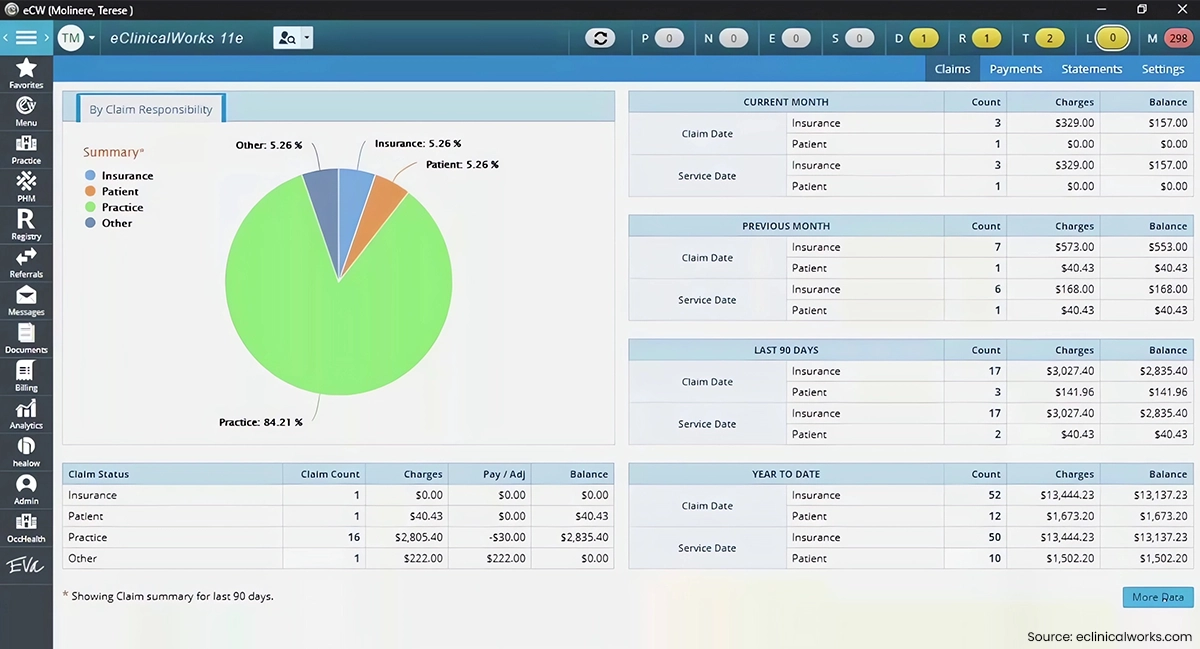Image resolution: width=1200 pixels, height=649 pixels.
Task: Click the TM user avatar
Action: [70, 38]
